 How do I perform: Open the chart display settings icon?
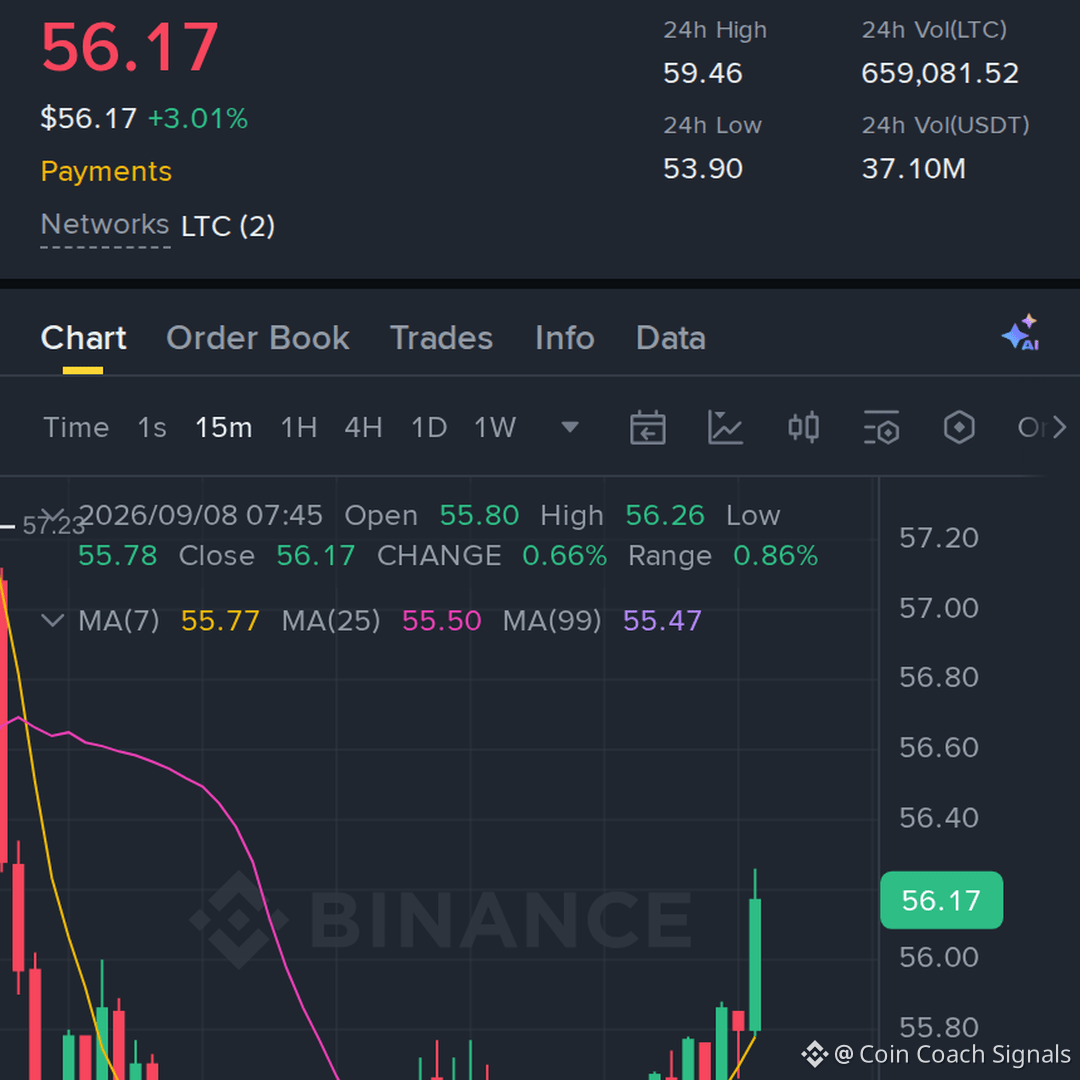point(881,427)
